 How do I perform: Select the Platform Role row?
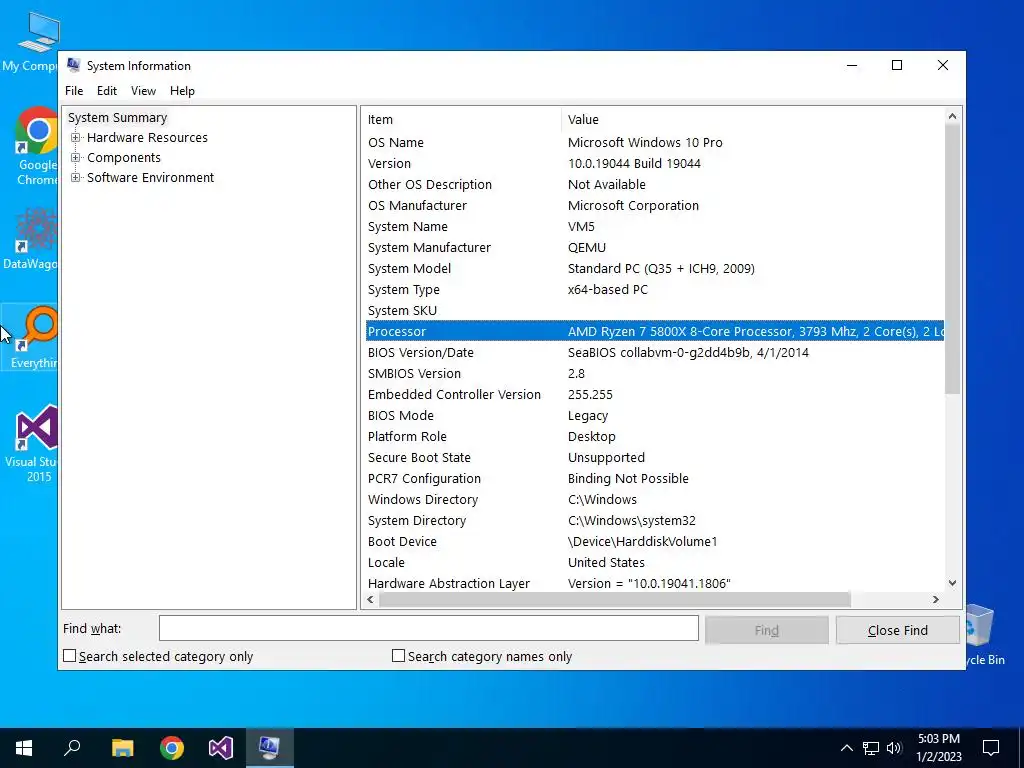[654, 436]
